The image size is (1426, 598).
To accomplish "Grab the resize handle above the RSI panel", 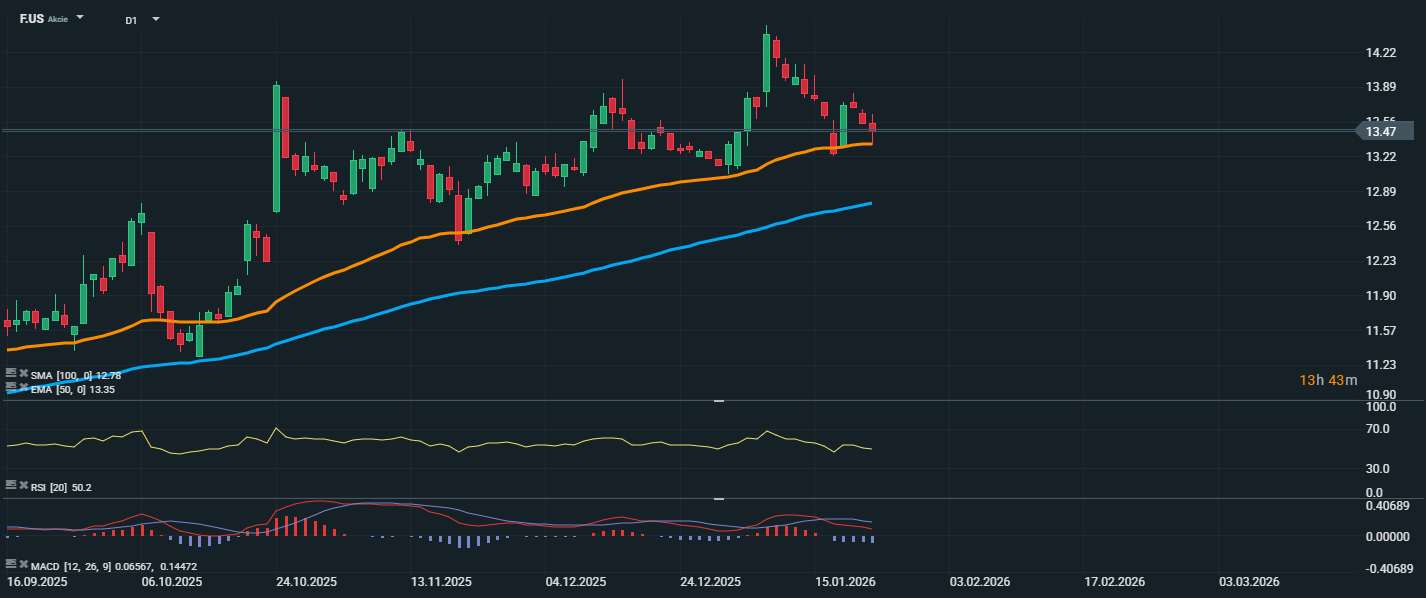I will click(718, 401).
